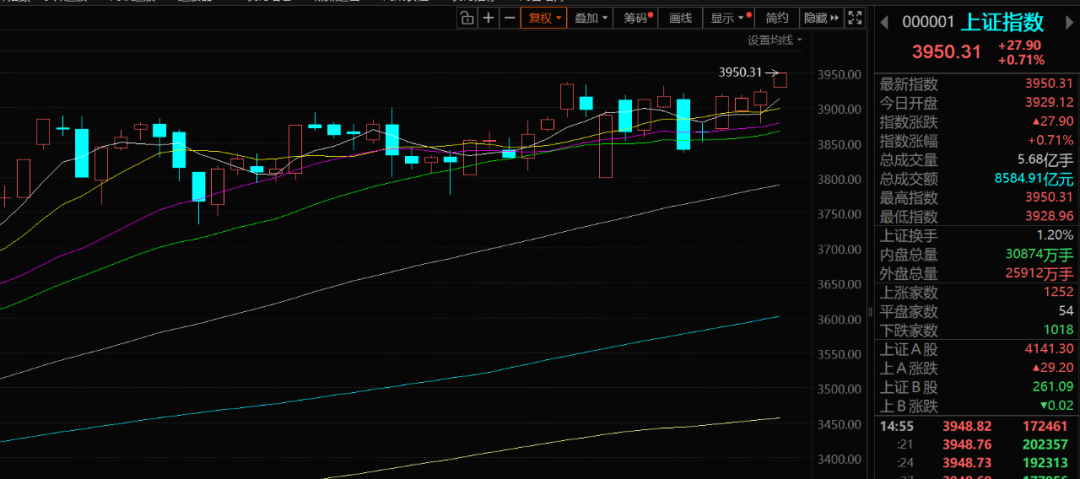Select the 画线 drawing tools
The height and width of the screenshot is (479, 1080).
pos(680,18)
